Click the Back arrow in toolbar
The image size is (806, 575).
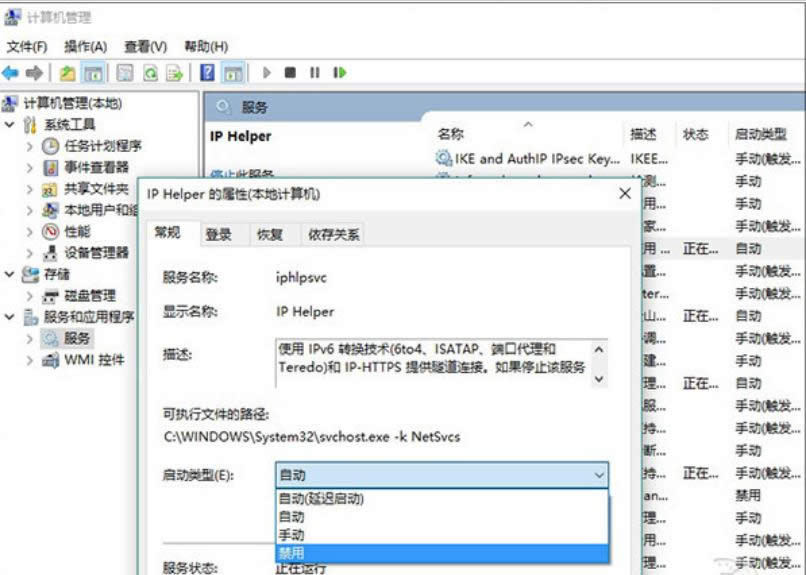(10, 73)
